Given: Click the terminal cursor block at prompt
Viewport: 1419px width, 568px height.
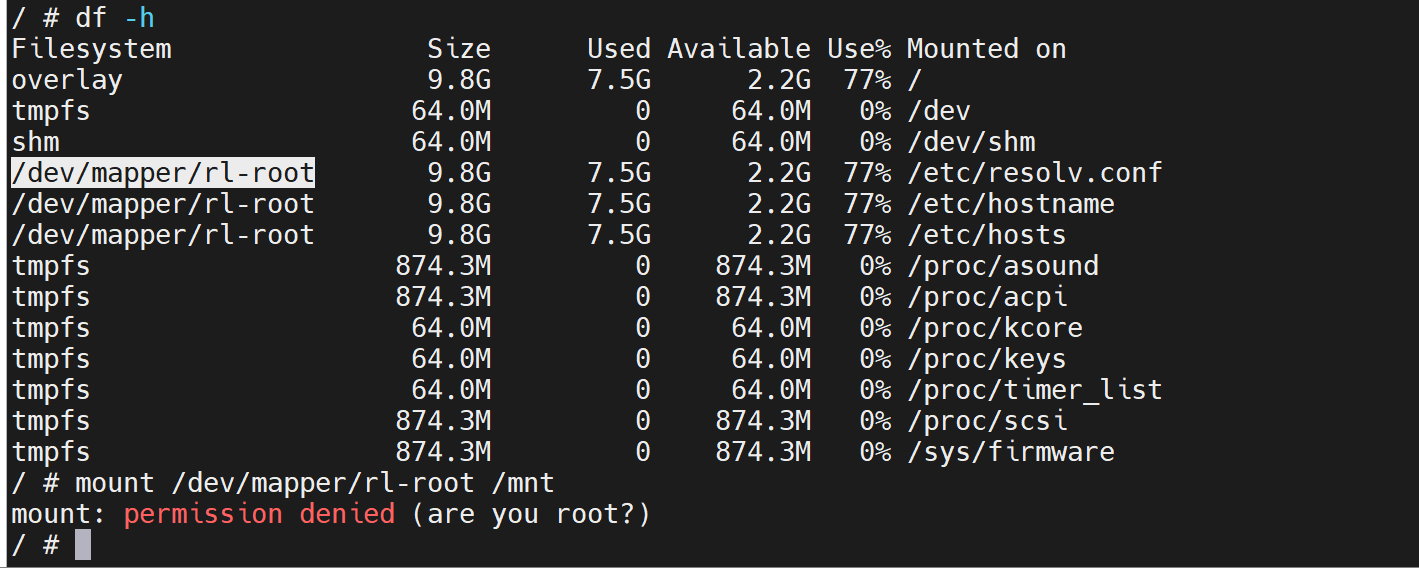Looking at the screenshot, I should pyautogui.click(x=82, y=545).
